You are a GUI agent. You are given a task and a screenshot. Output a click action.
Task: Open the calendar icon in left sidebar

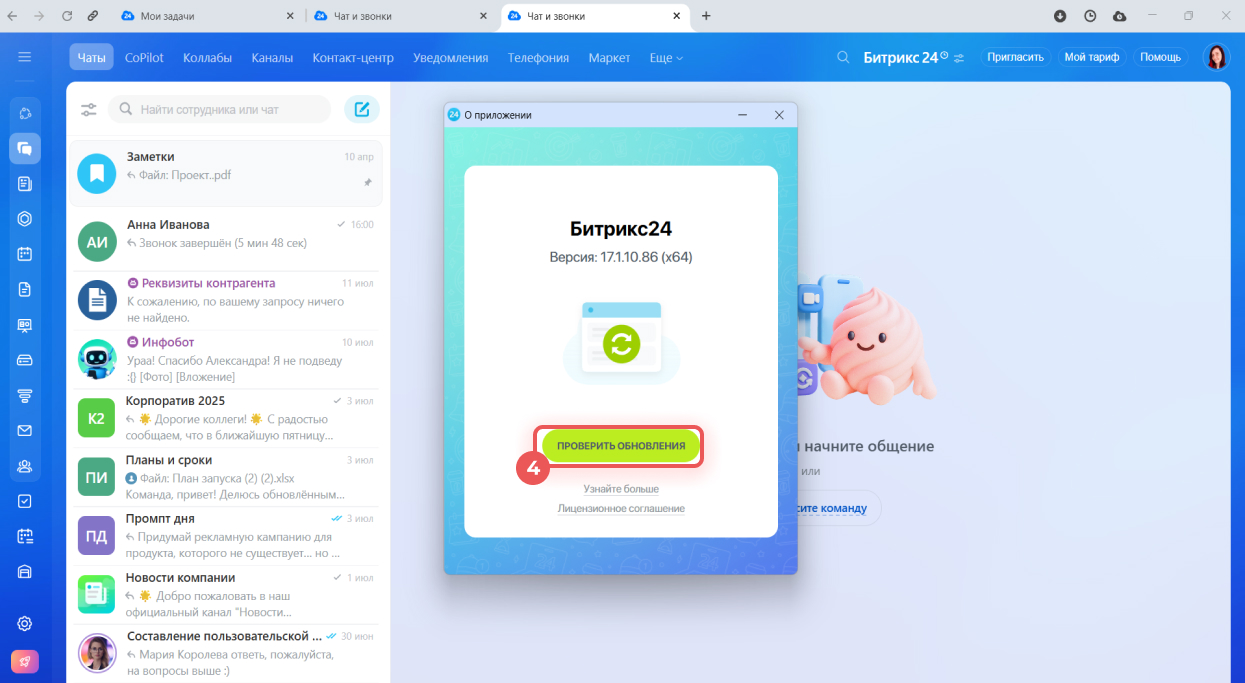tap(25, 254)
